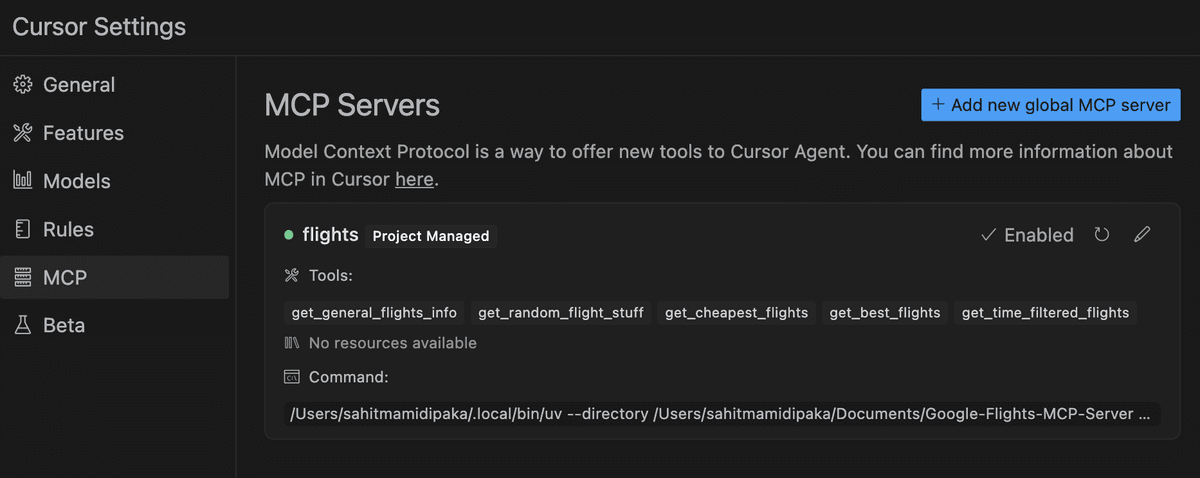Click the uv command path text

tap(722, 414)
